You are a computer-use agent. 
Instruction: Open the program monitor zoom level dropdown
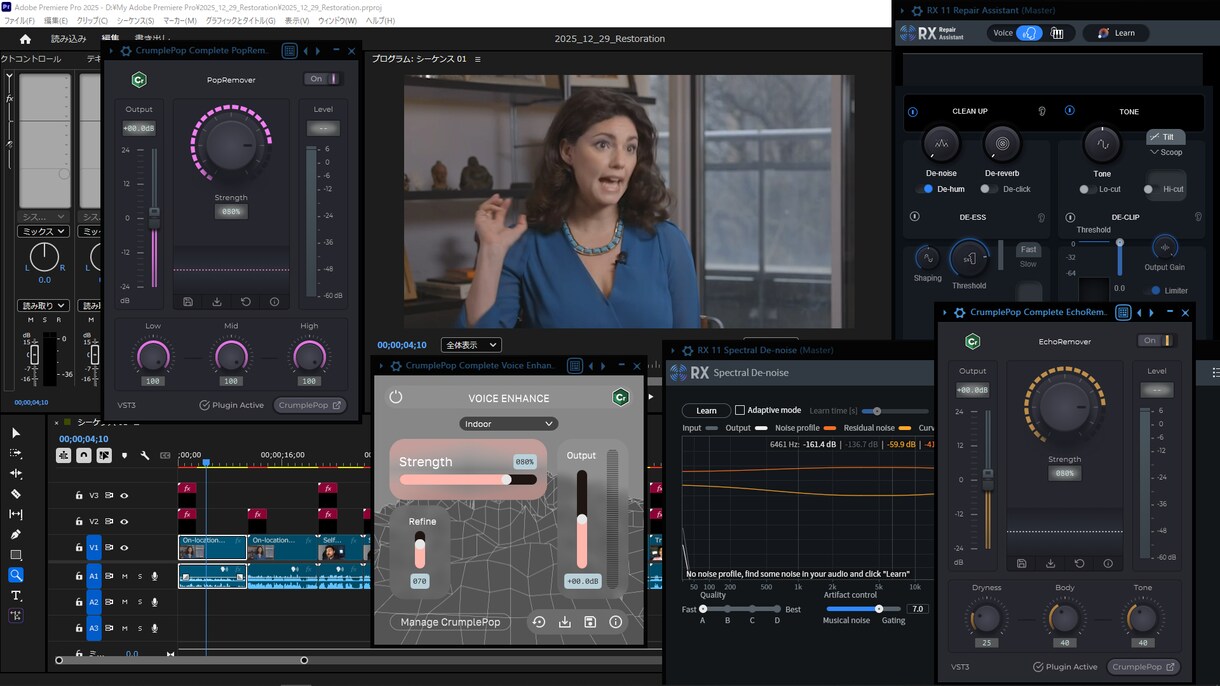coord(472,345)
